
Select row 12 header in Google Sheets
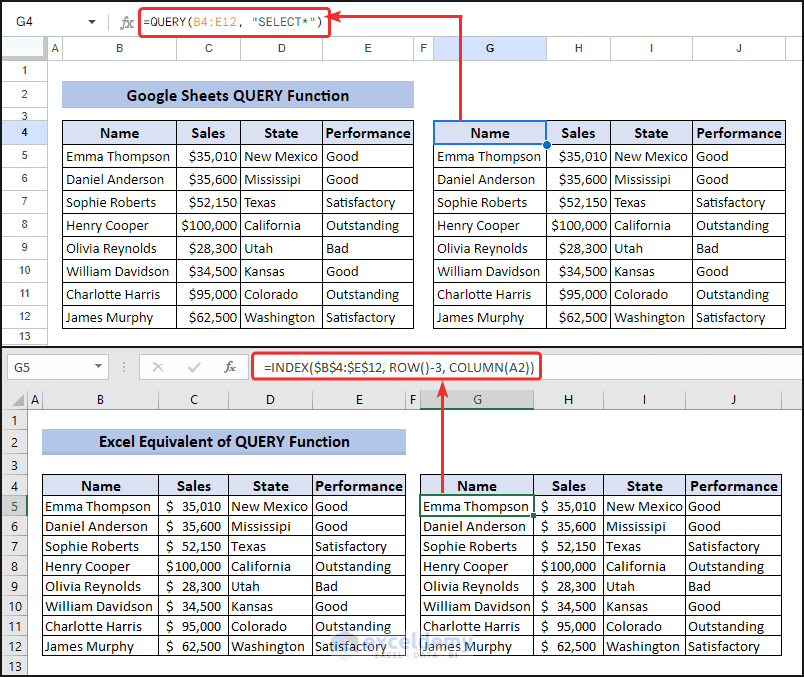point(24,316)
